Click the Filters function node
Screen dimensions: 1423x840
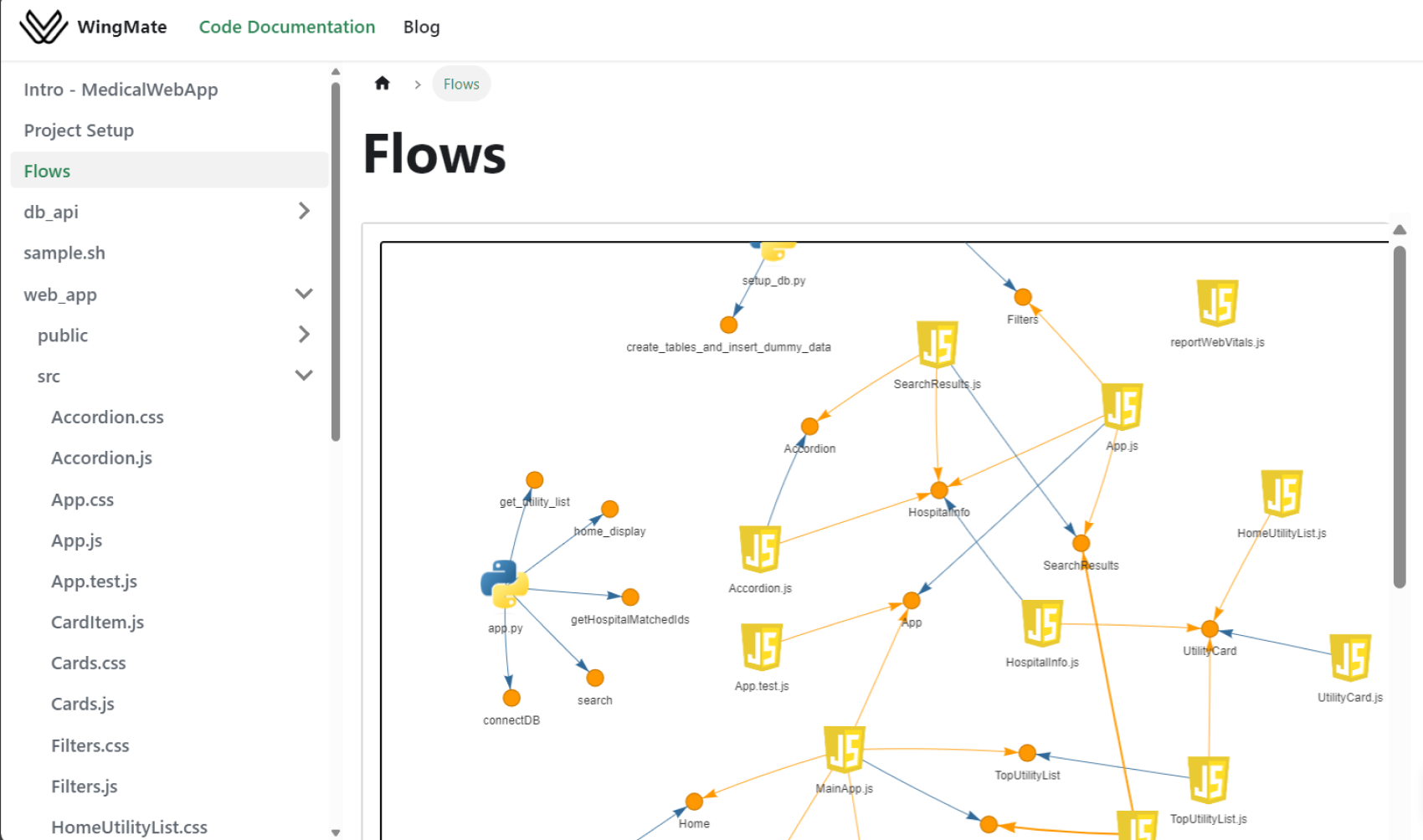coord(1023,297)
